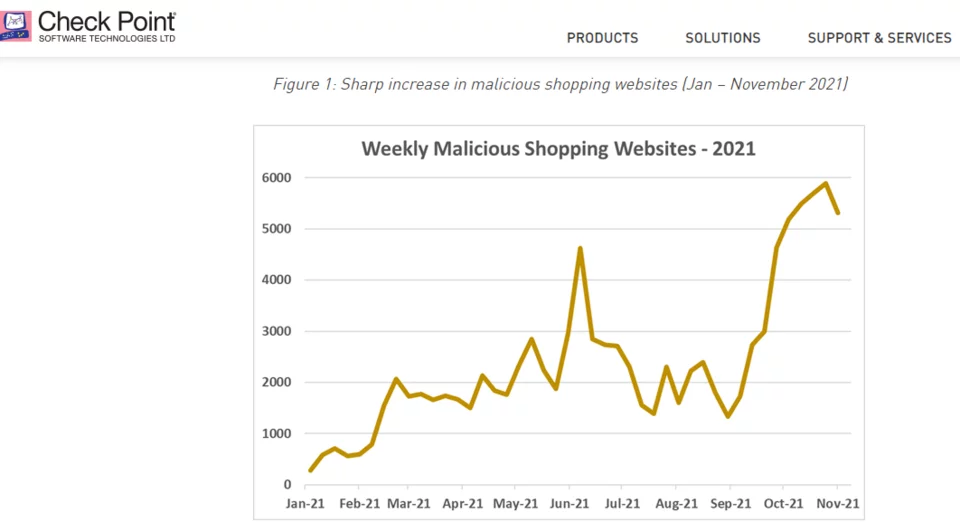Click the Check Point logo icon
Viewport: 960px width, 522px height.
click(x=17, y=26)
